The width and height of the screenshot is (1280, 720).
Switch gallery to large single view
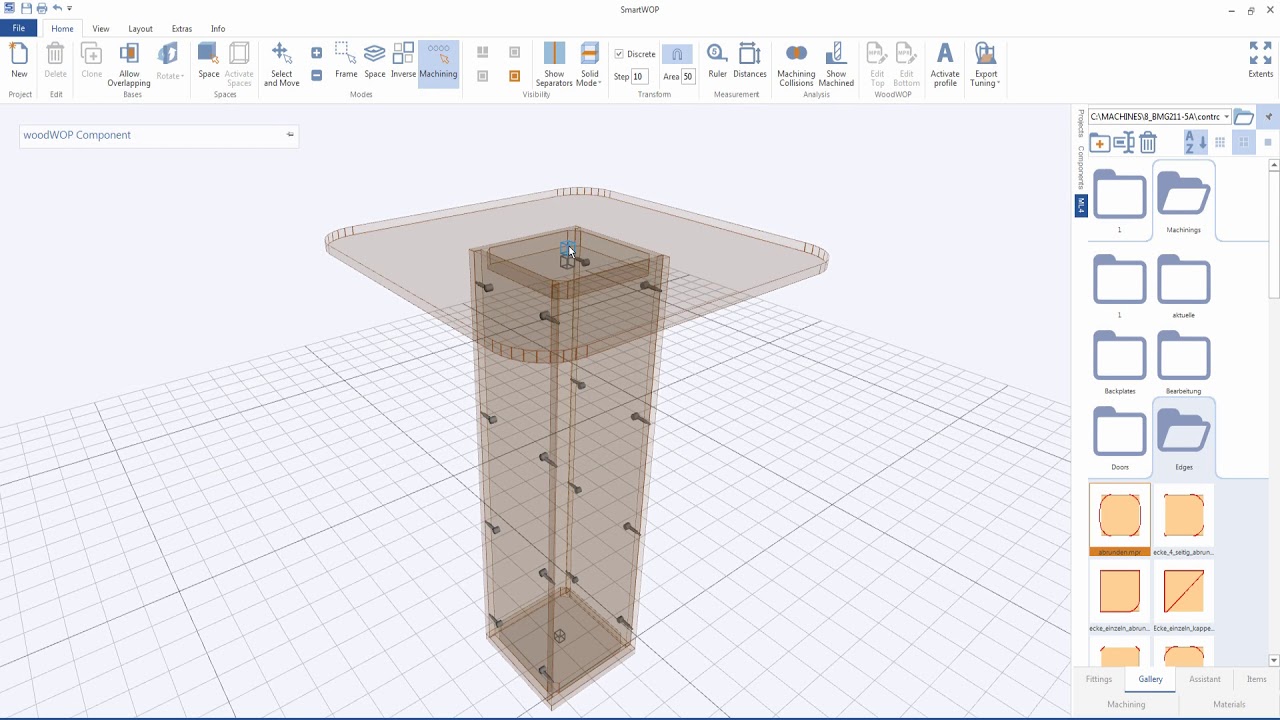(x=1267, y=143)
